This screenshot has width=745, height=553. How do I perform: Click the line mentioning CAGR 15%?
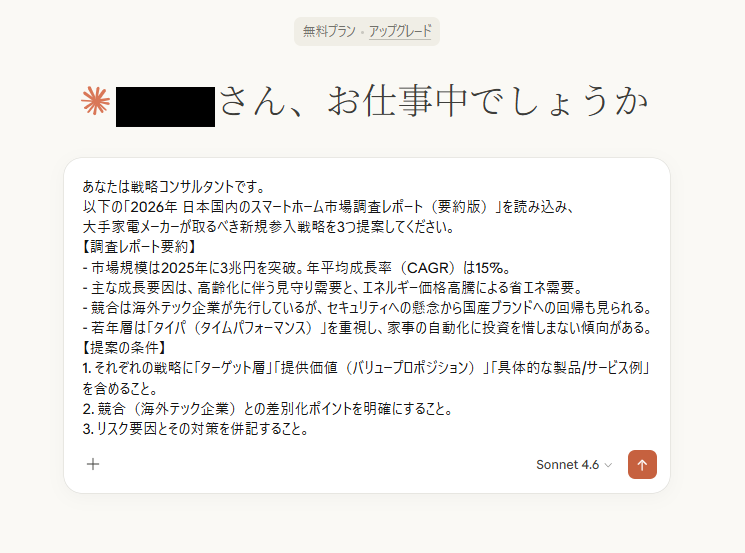click(x=297, y=267)
